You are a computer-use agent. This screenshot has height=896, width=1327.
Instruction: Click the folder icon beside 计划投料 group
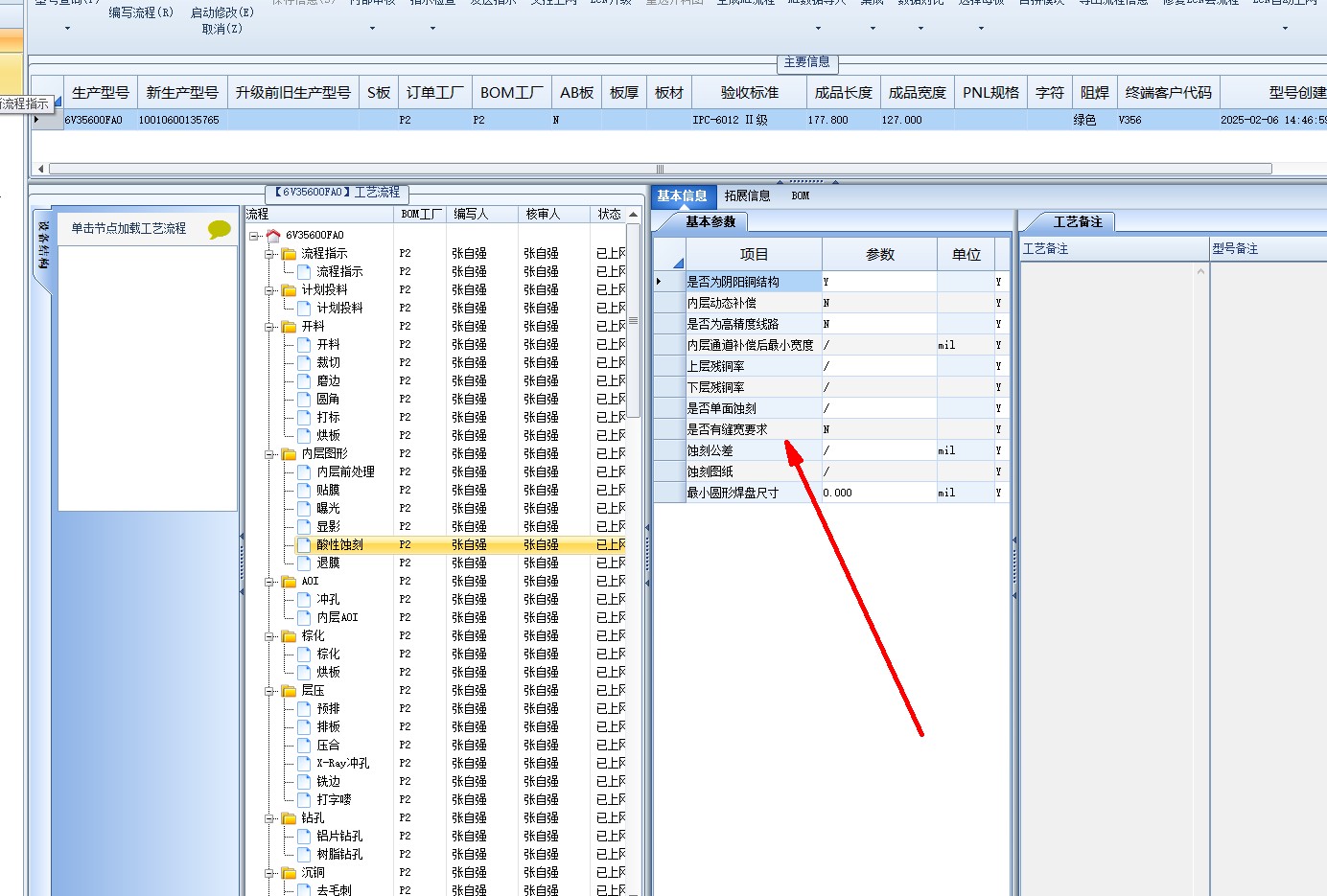[289, 290]
